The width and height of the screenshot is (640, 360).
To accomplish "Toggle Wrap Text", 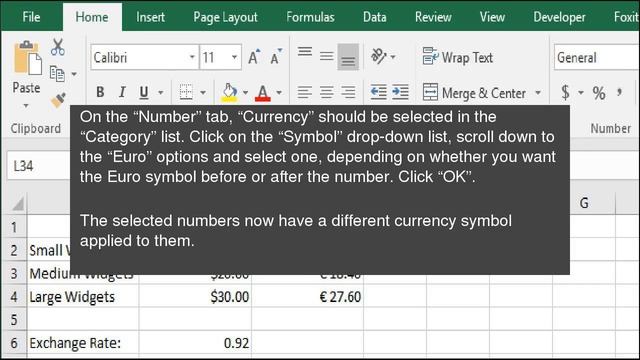I will point(458,58).
